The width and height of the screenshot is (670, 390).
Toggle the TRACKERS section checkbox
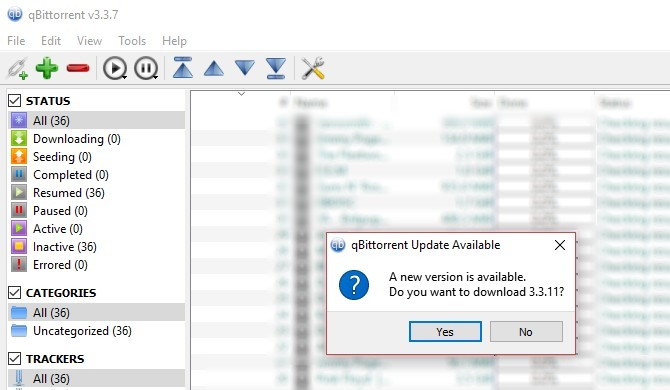click(15, 358)
